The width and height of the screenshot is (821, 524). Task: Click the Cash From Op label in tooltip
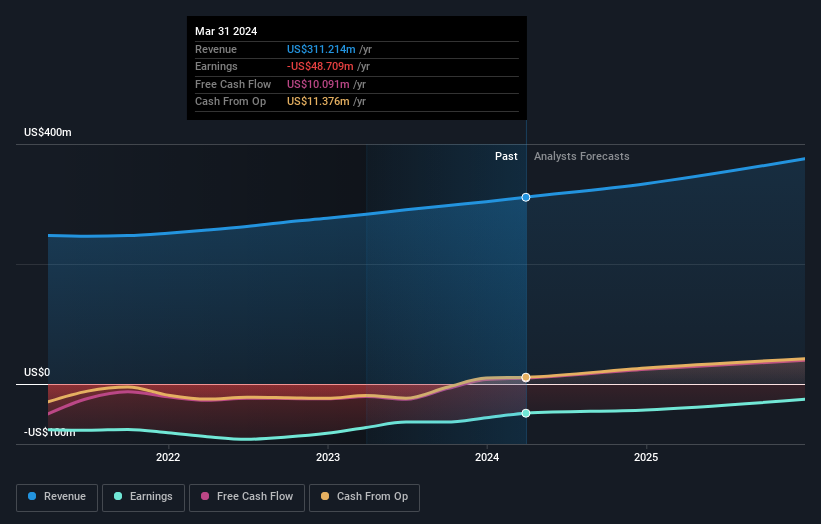pos(230,102)
